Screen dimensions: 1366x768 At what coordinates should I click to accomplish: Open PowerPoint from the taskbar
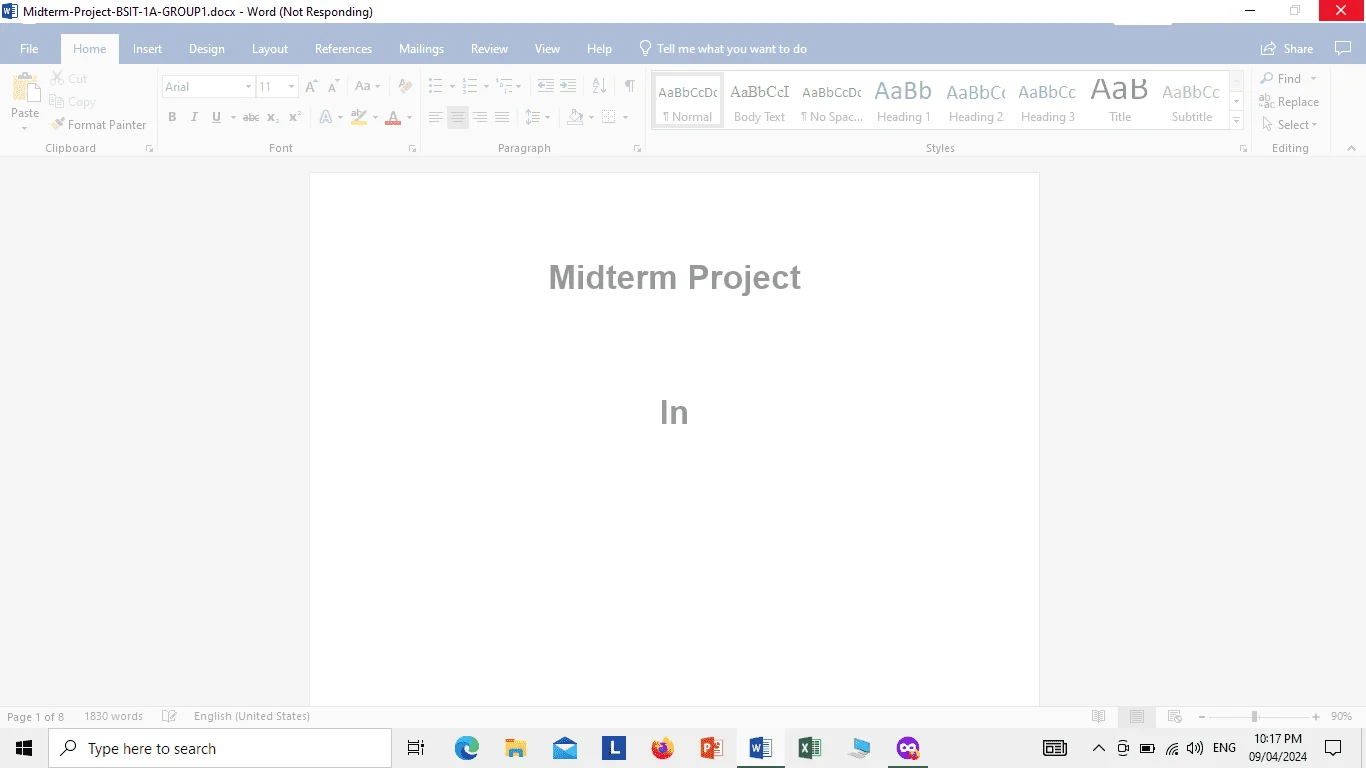point(711,748)
